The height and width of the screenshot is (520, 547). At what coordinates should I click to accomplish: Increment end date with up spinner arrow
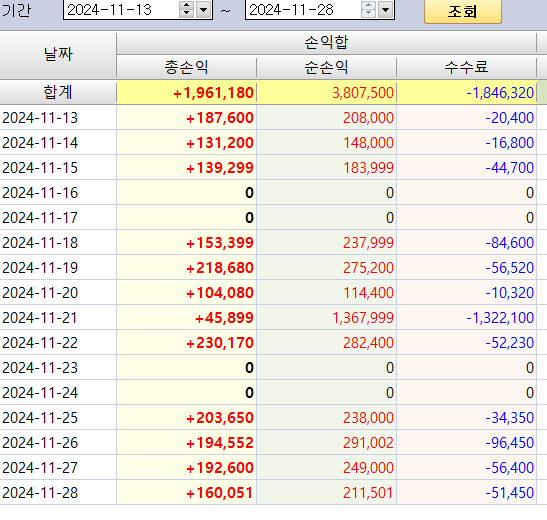pyautogui.click(x=368, y=6)
